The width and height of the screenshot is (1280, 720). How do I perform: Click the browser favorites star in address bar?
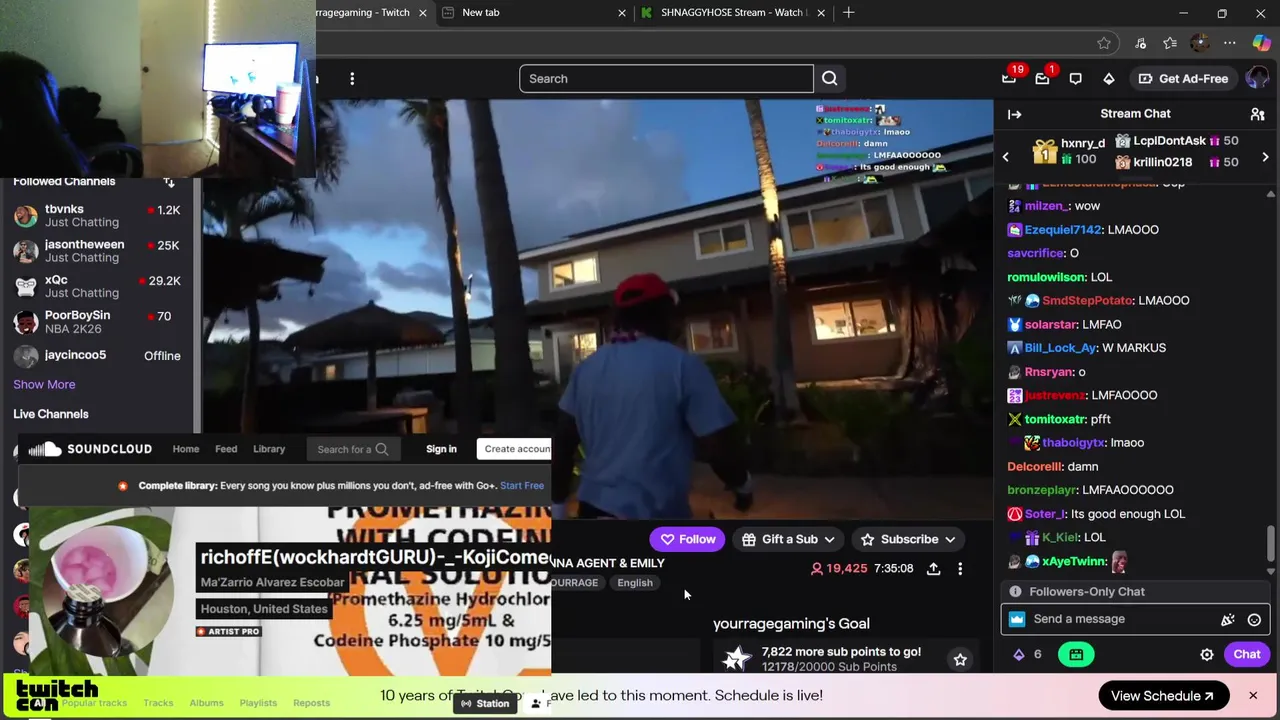1103,43
